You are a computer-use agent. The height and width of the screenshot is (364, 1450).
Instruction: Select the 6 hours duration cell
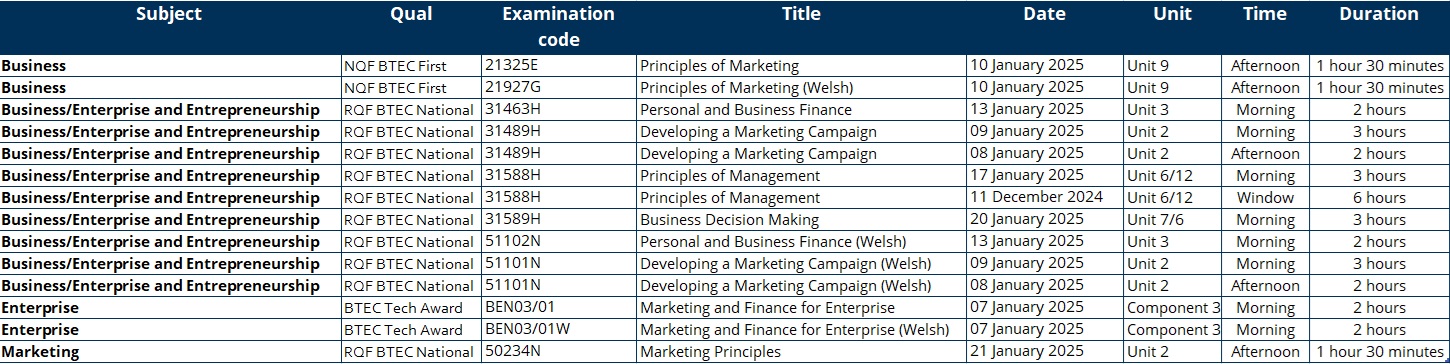[x=1379, y=197]
